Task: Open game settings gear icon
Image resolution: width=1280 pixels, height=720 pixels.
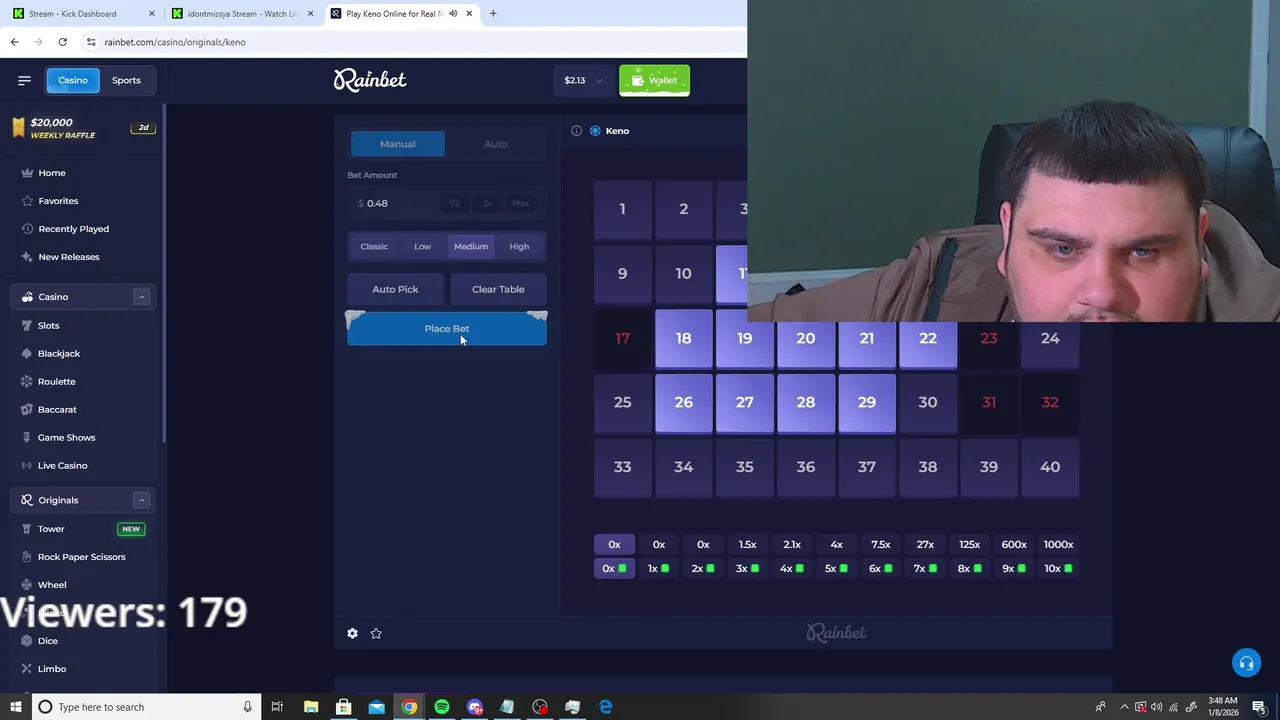Action: (352, 633)
